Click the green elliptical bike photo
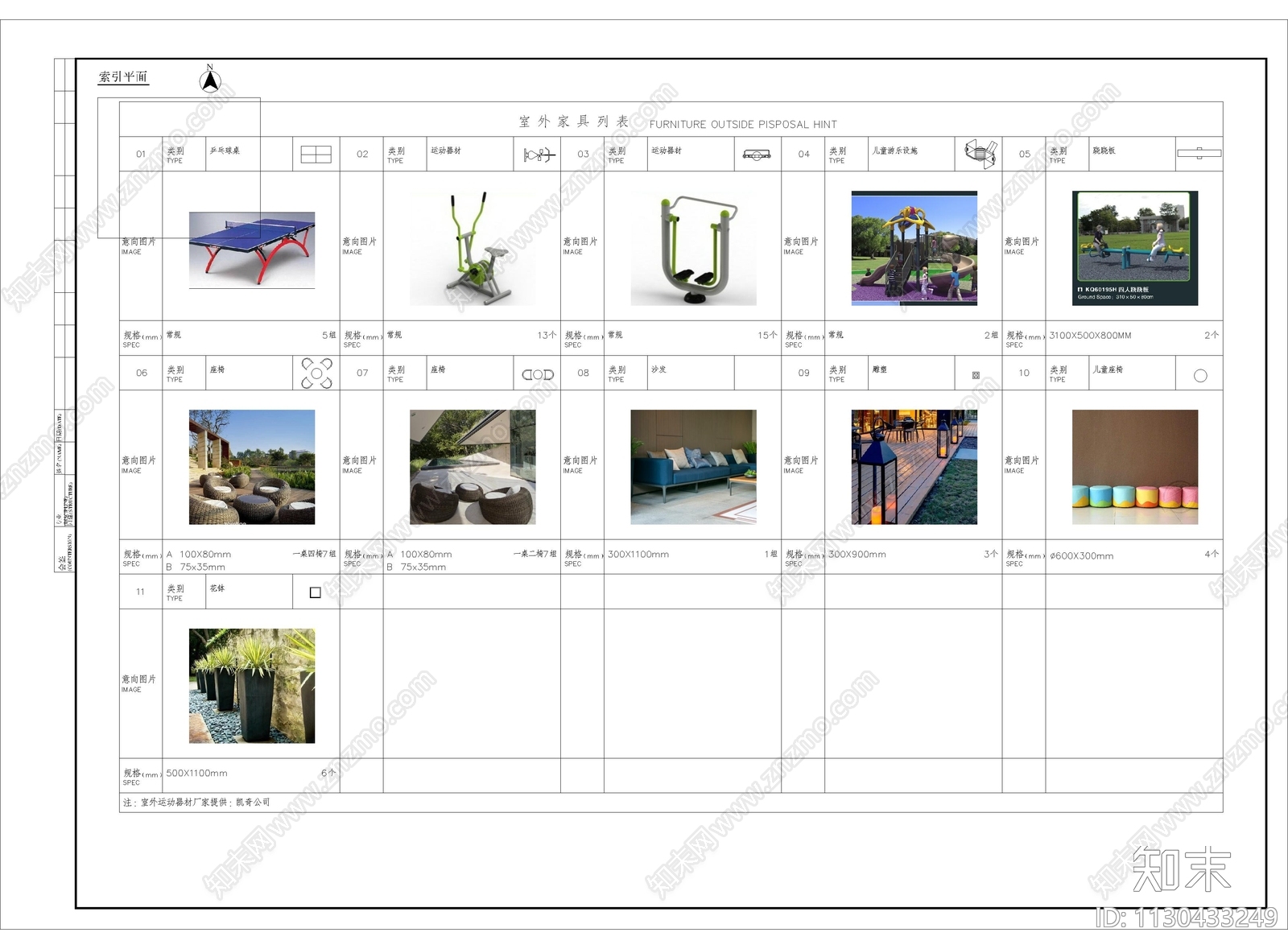This screenshot has height=949, width=1288. click(x=473, y=248)
